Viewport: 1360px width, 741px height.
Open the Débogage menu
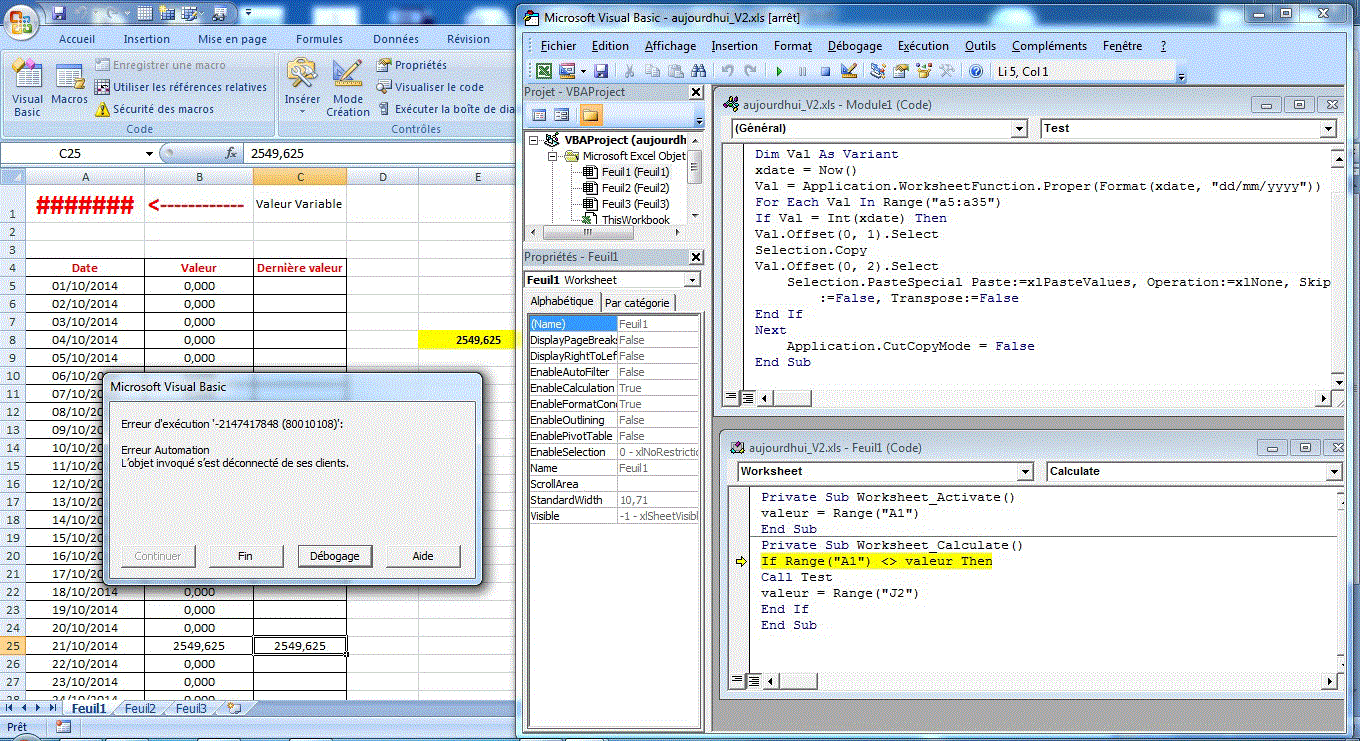pos(854,46)
